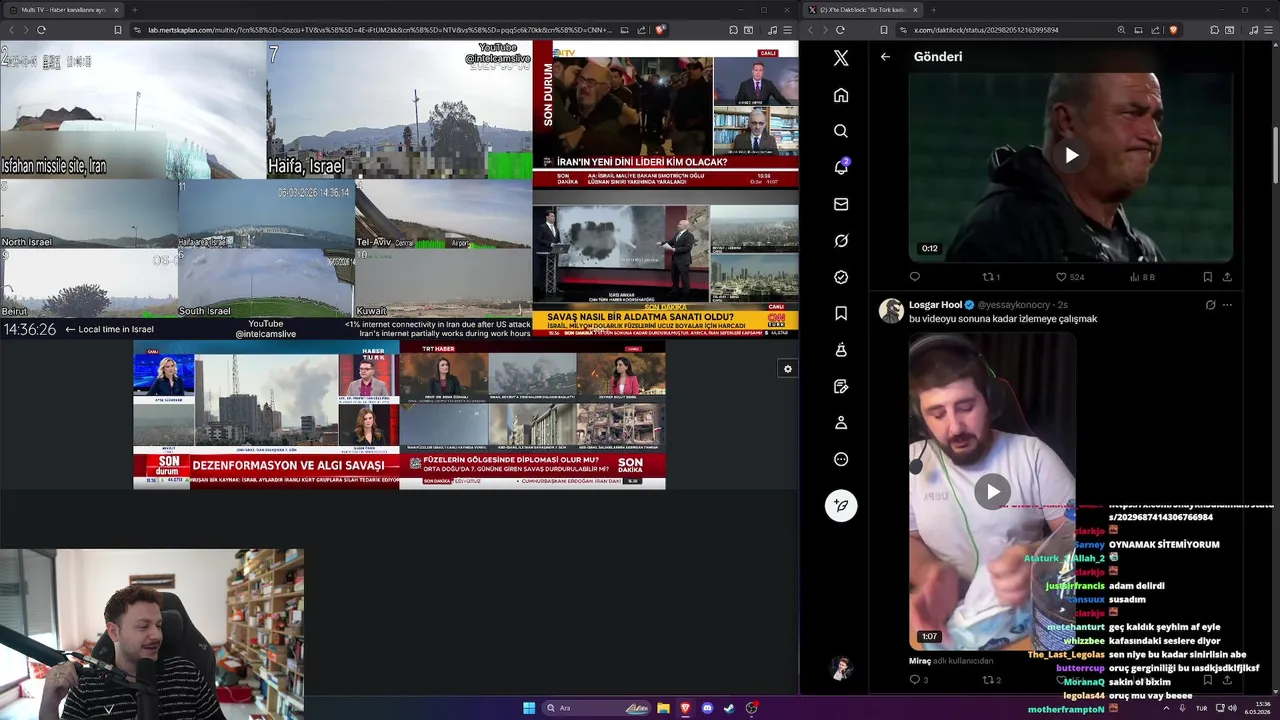Show hidden tray icons chevron
Screen dimensions: 1280x720
pyautogui.click(x=1166, y=708)
